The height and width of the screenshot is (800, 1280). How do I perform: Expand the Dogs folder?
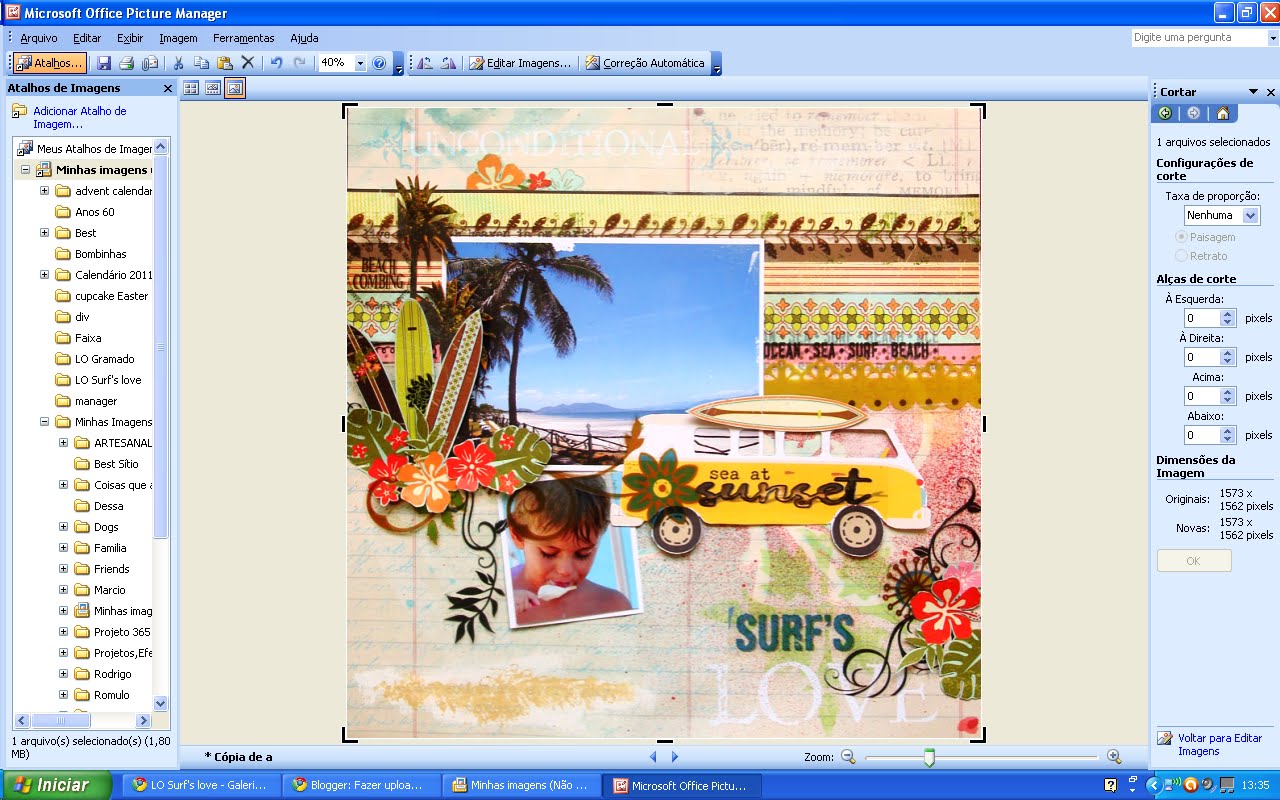click(x=63, y=527)
